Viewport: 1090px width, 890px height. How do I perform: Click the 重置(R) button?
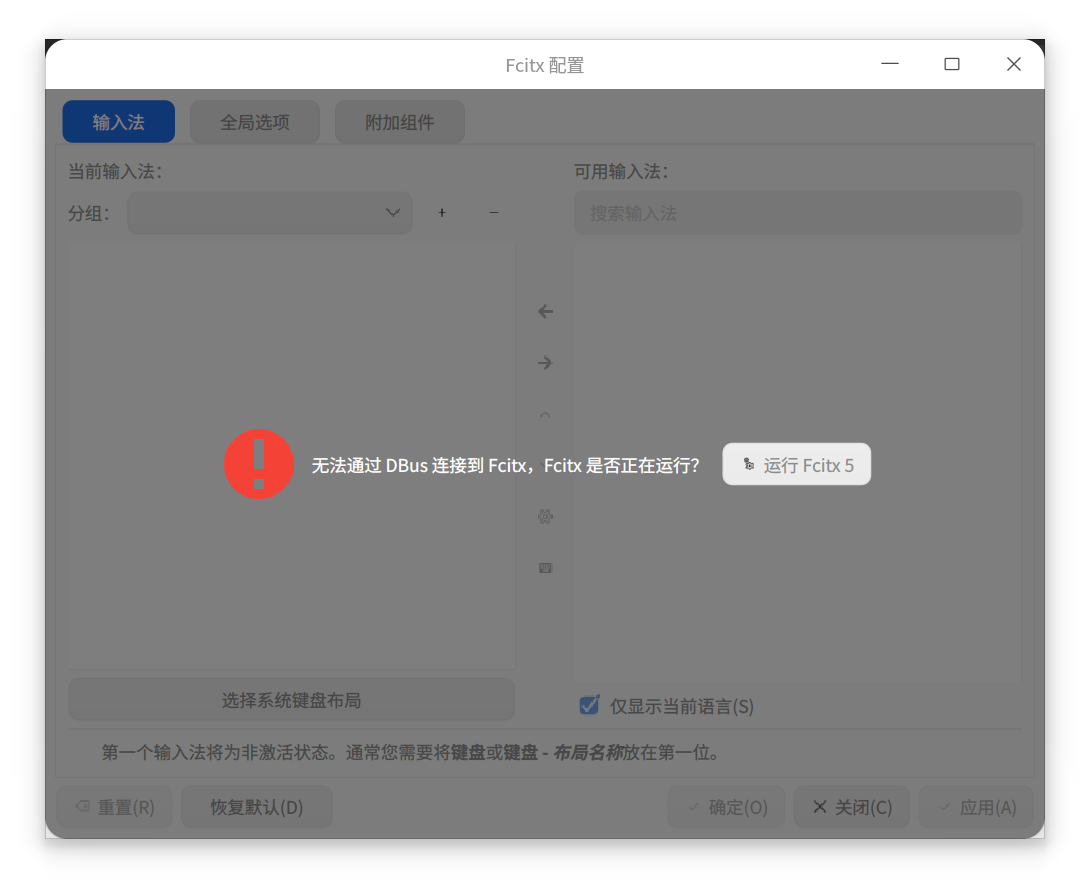pos(115,807)
